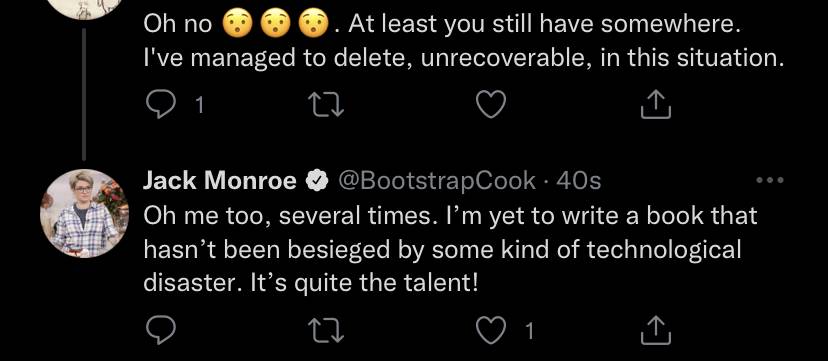The width and height of the screenshot is (828, 361).
Task: Toggle like heart on Jack Monroe's tweet
Action: pyautogui.click(x=491, y=330)
